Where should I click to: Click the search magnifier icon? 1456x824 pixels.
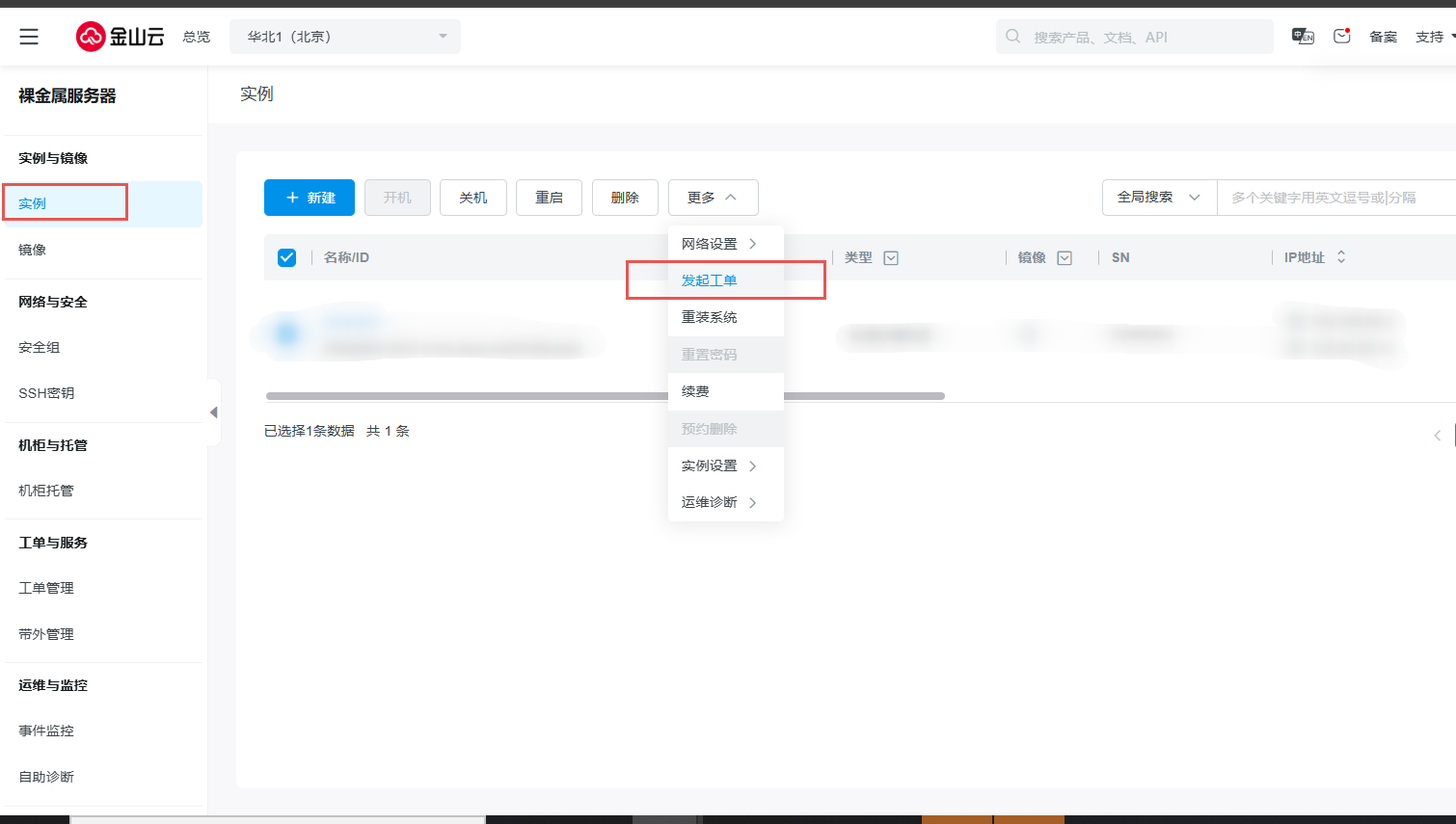pos(1012,37)
